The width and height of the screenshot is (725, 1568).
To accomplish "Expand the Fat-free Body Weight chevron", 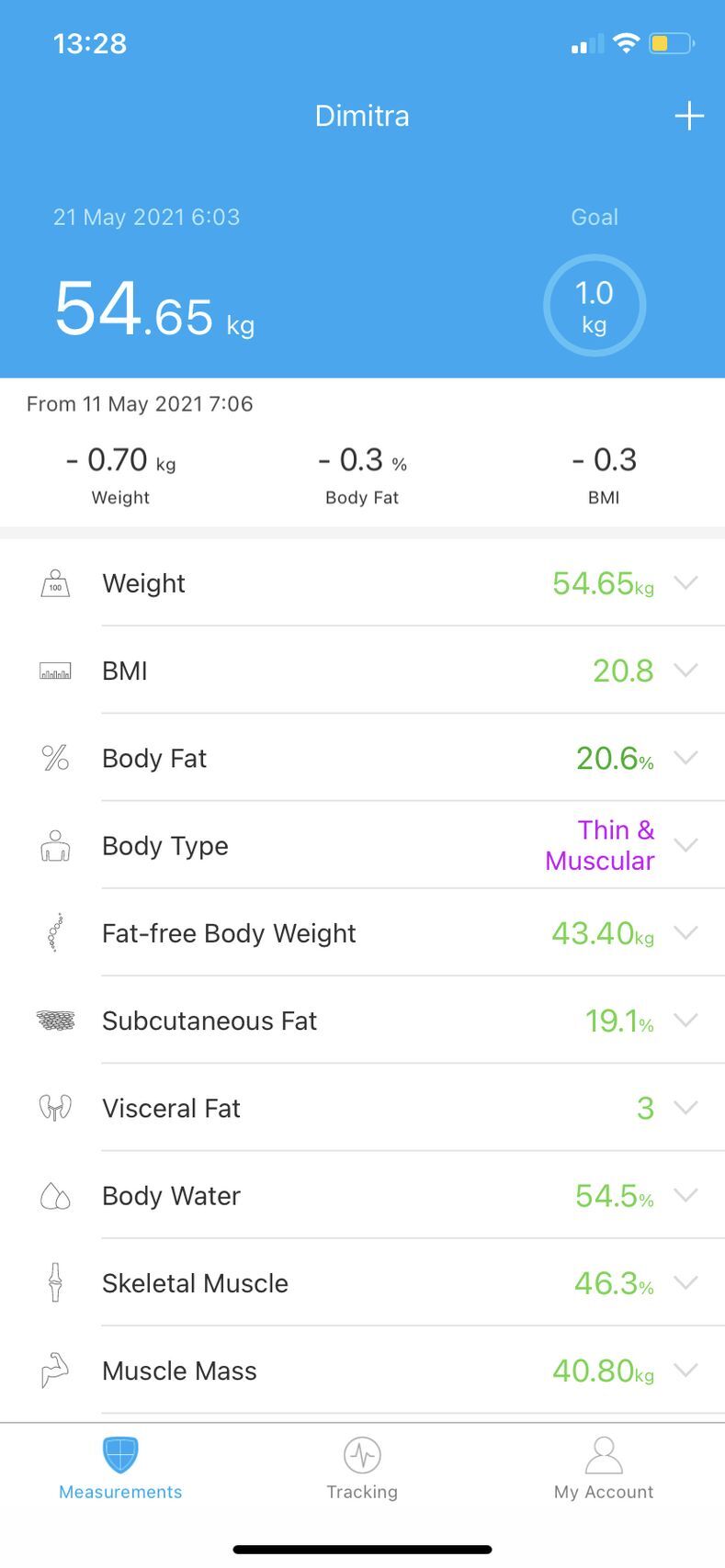I will tap(685, 932).
